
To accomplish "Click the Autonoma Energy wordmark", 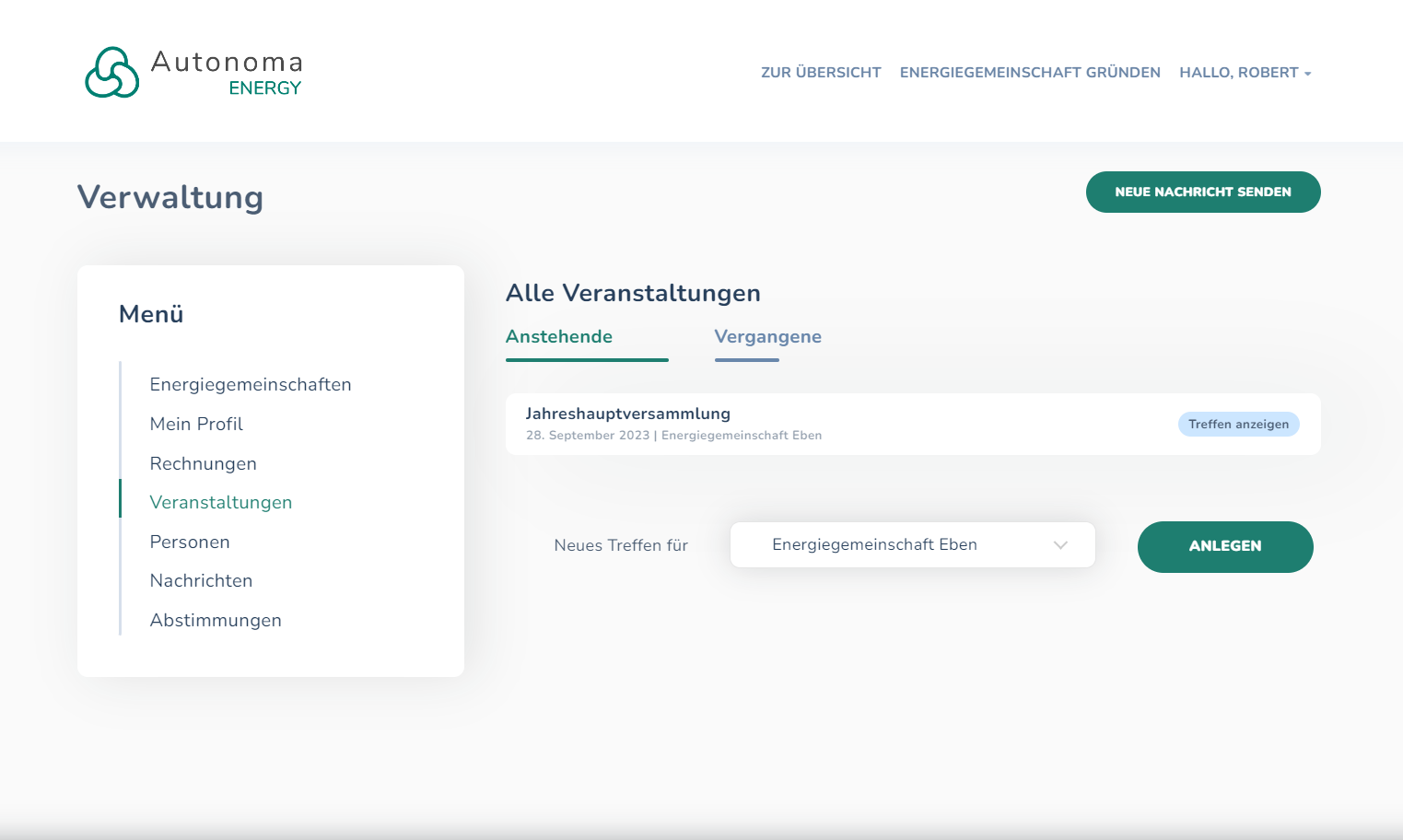I will coord(227,72).
